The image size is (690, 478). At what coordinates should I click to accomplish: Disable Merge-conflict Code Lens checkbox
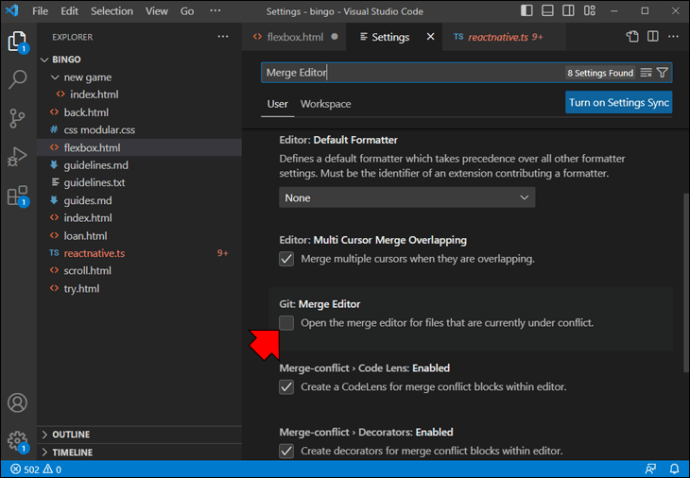(287, 387)
